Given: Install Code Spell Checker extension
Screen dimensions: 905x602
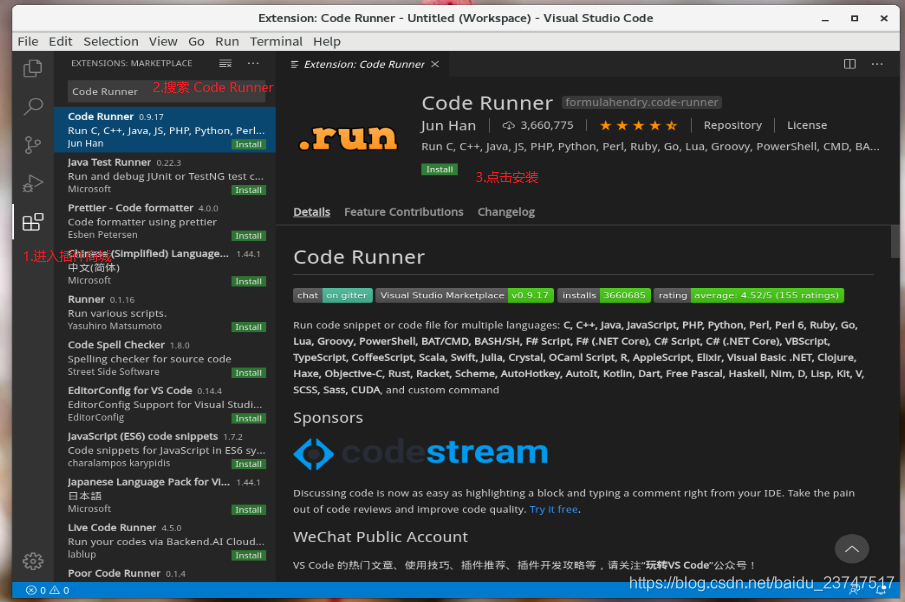Looking at the screenshot, I should click(x=248, y=373).
